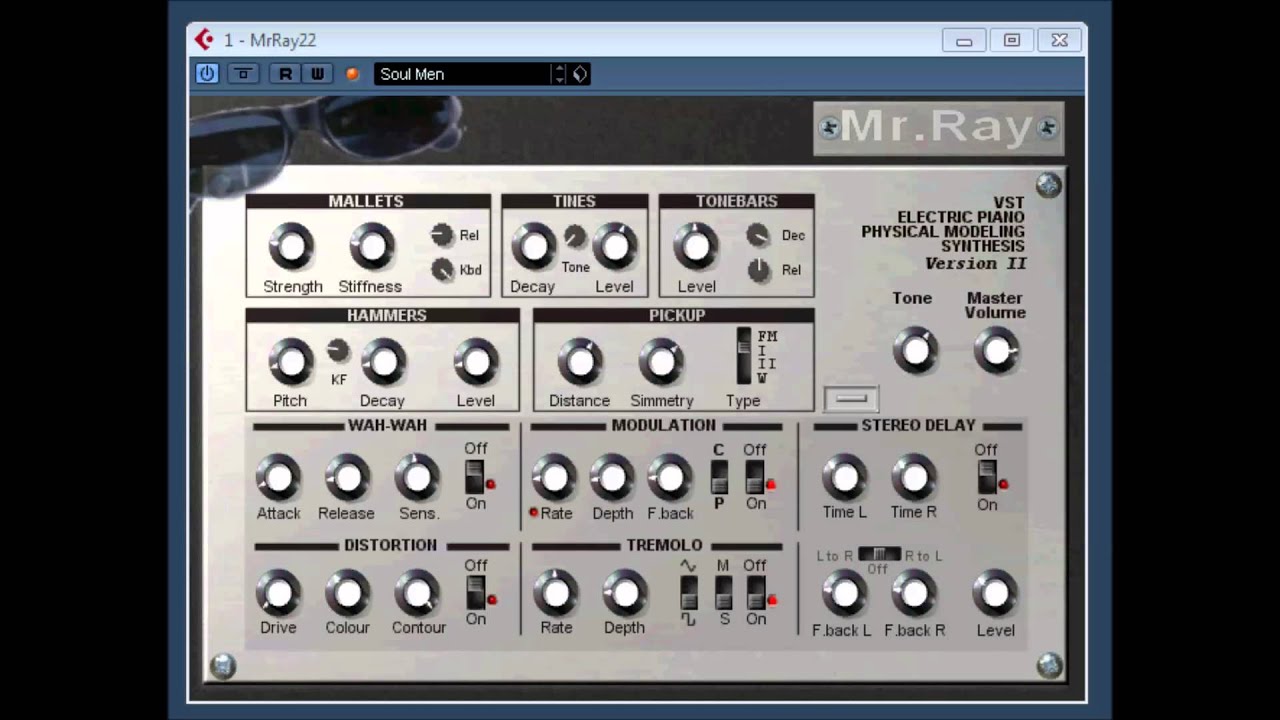This screenshot has height=720, width=1280.
Task: Click the Pickup Type selector switch
Action: (x=744, y=356)
